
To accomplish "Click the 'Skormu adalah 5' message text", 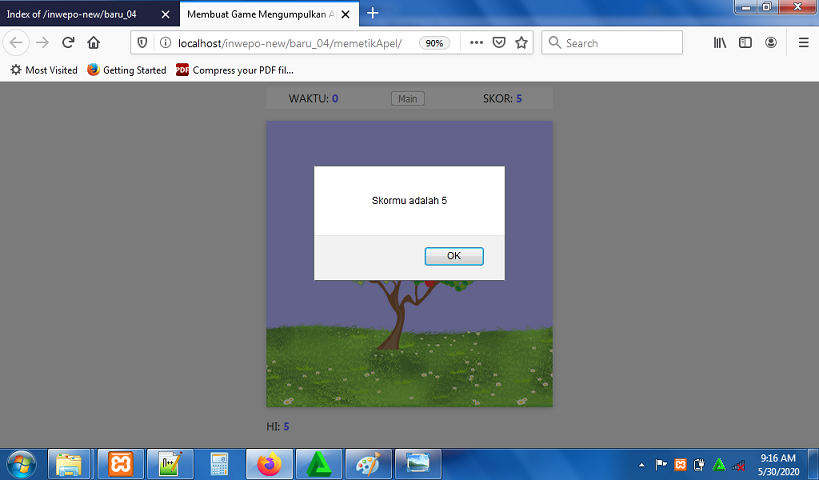I will [409, 201].
